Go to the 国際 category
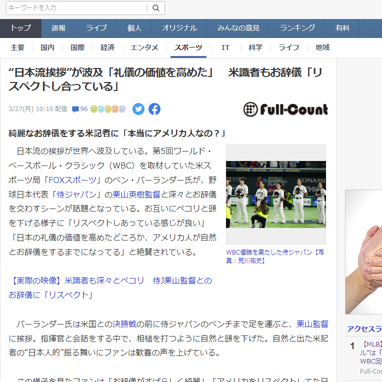 click(78, 48)
